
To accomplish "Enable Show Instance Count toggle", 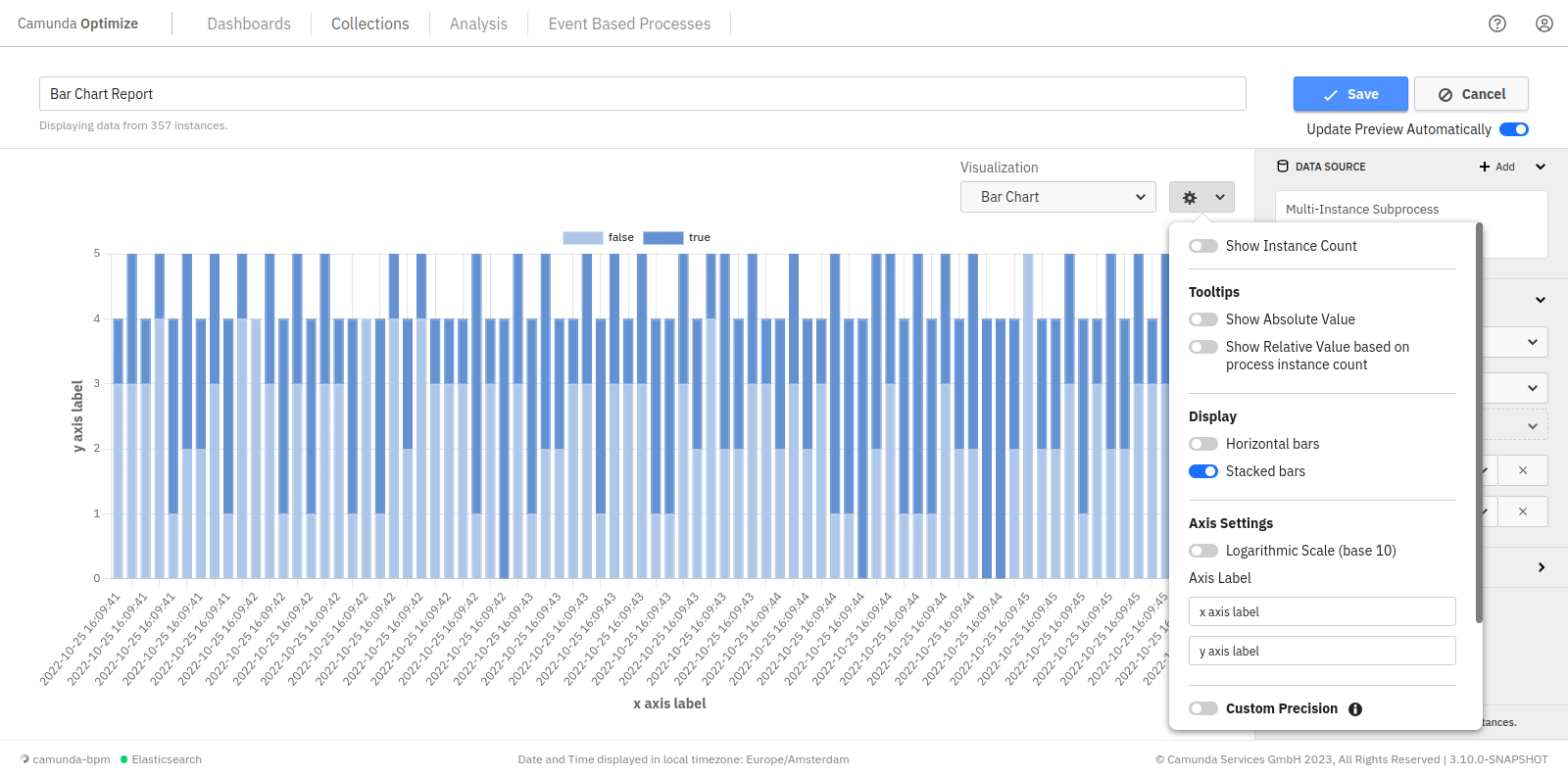I will coord(1203,246).
